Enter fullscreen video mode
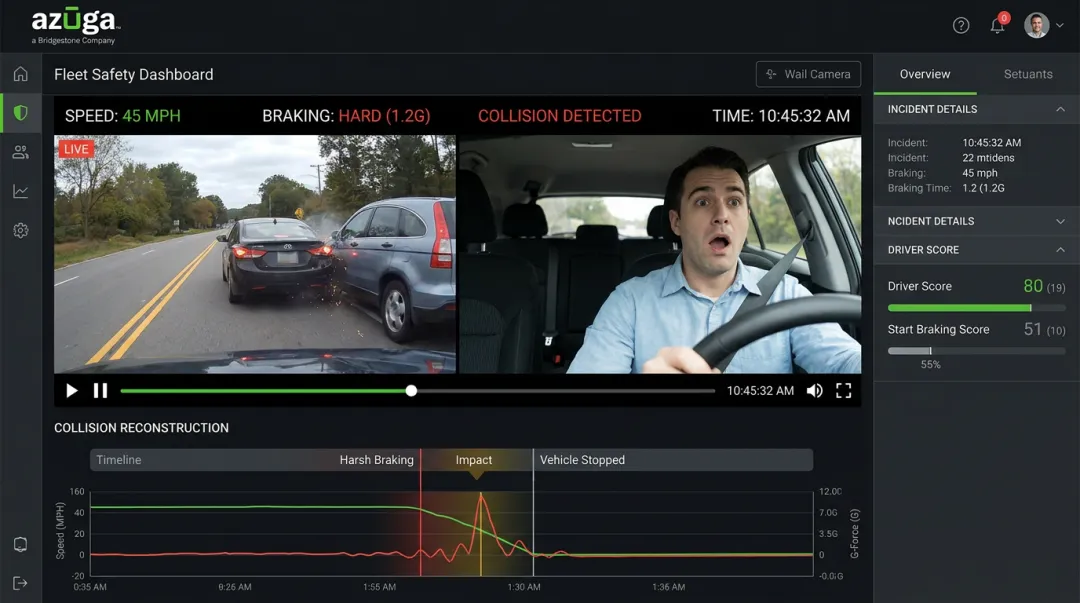The height and width of the screenshot is (603, 1080). coord(844,391)
